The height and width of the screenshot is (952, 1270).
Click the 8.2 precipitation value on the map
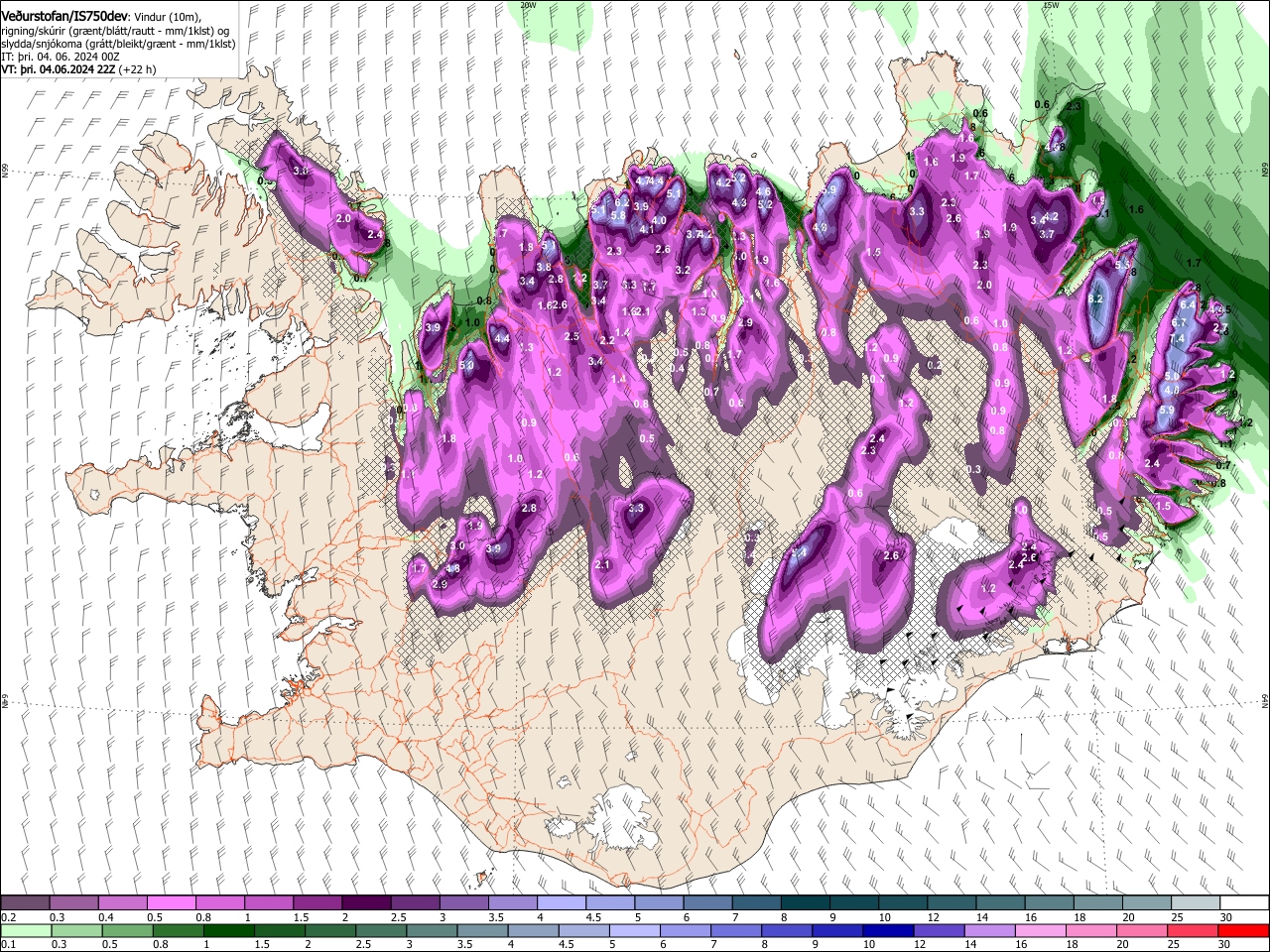[x=1095, y=298]
